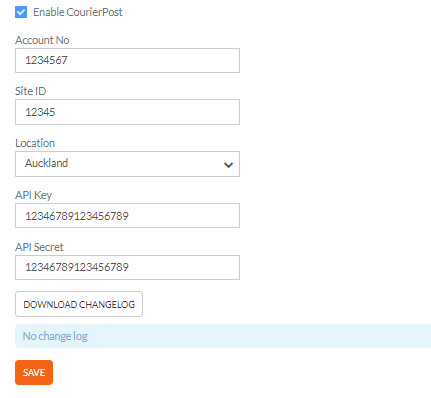The width and height of the screenshot is (431, 398).
Task: Focus the Site ID field
Action: (127, 112)
